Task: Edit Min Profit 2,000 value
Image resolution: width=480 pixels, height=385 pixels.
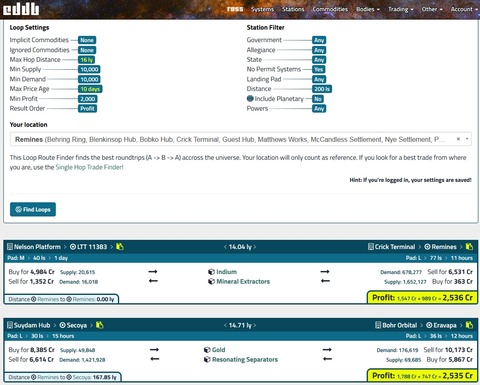Action: (88, 99)
